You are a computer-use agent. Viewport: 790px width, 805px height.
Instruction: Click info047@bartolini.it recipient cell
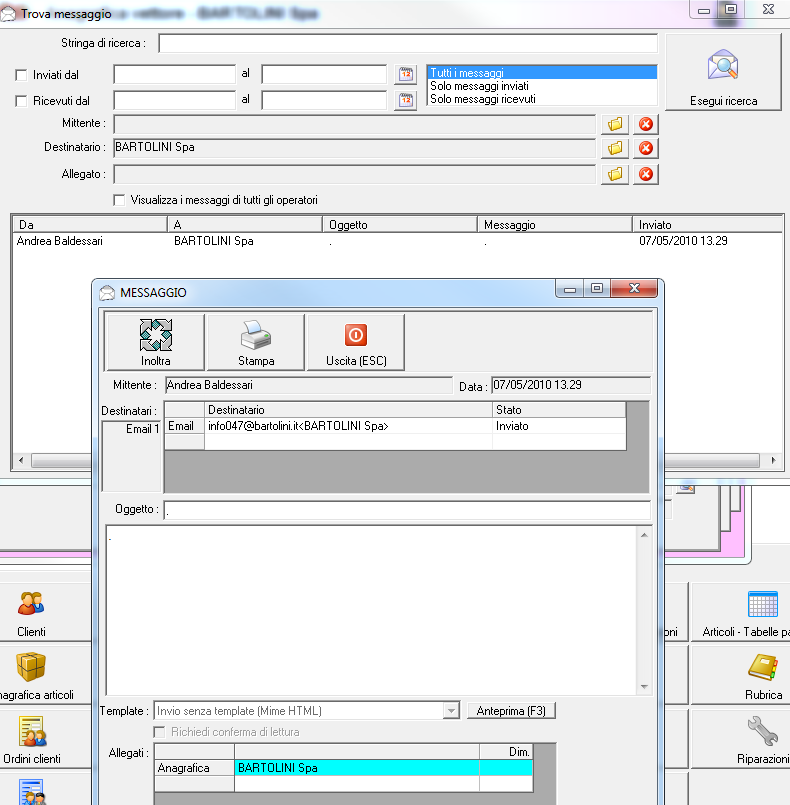[x=349, y=426]
